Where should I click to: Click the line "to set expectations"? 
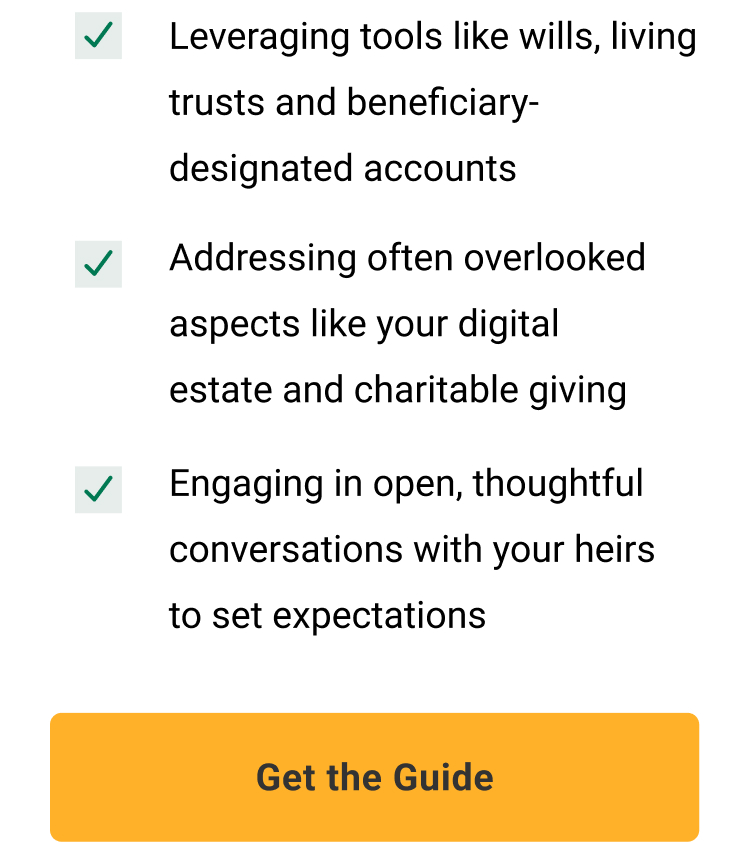pos(326,615)
